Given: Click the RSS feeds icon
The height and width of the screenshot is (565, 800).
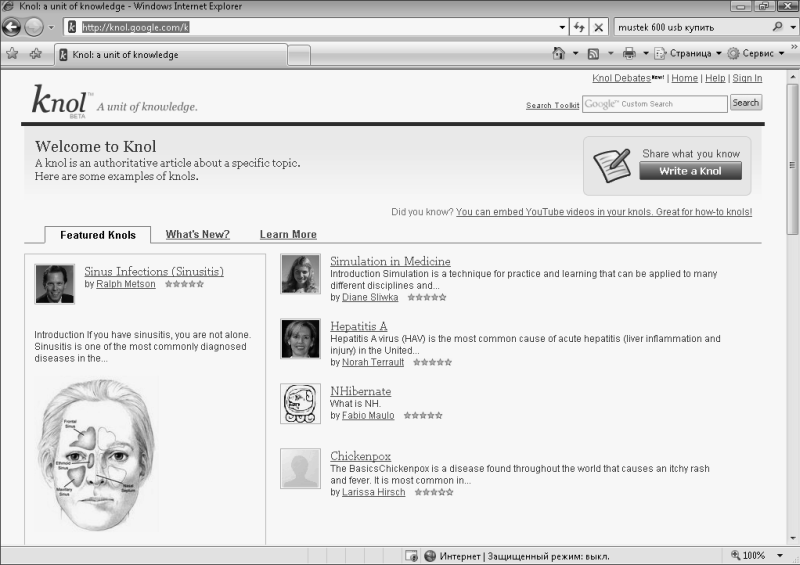Looking at the screenshot, I should pyautogui.click(x=593, y=53).
